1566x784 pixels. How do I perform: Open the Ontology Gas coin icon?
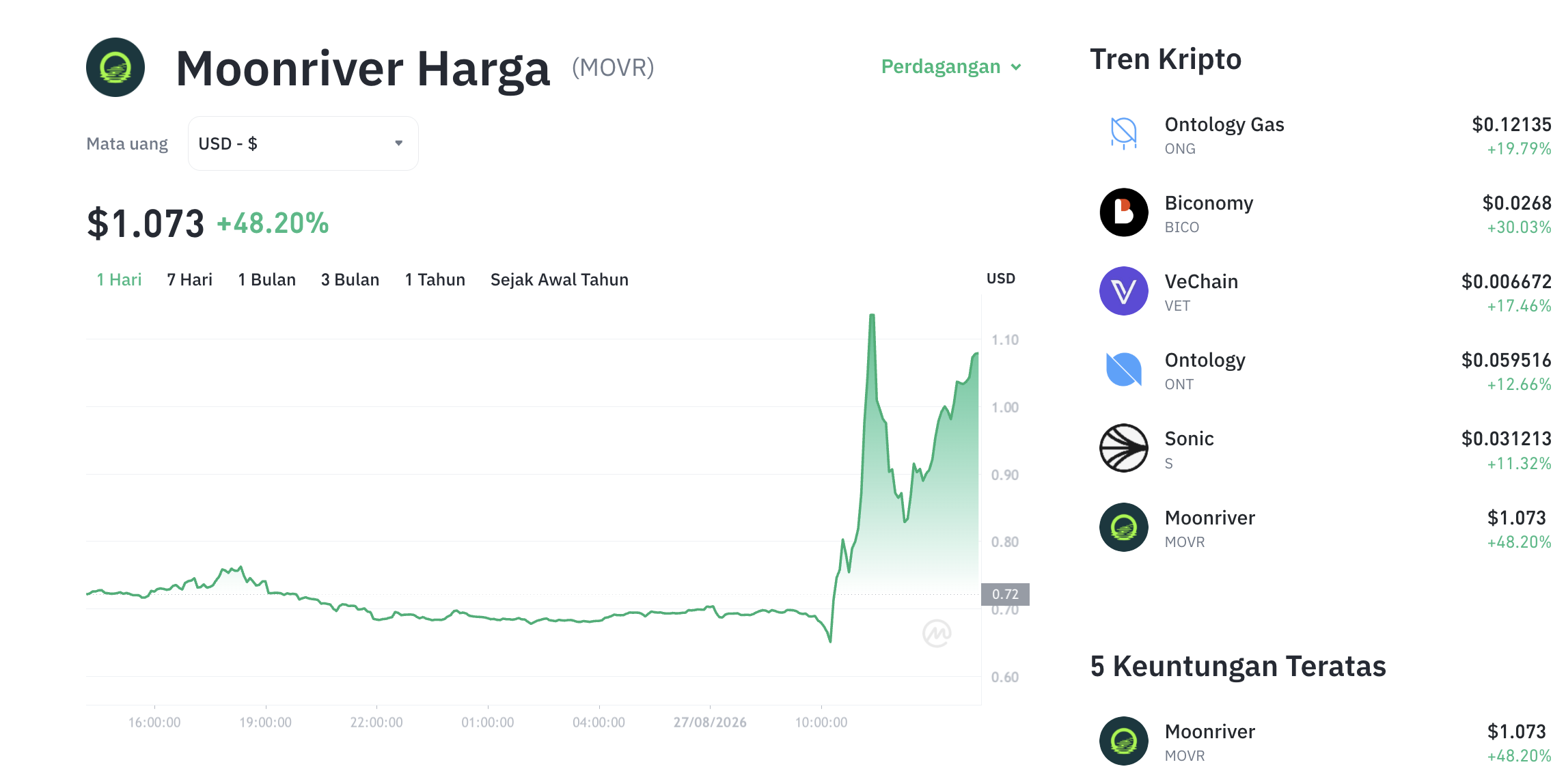tap(1123, 134)
